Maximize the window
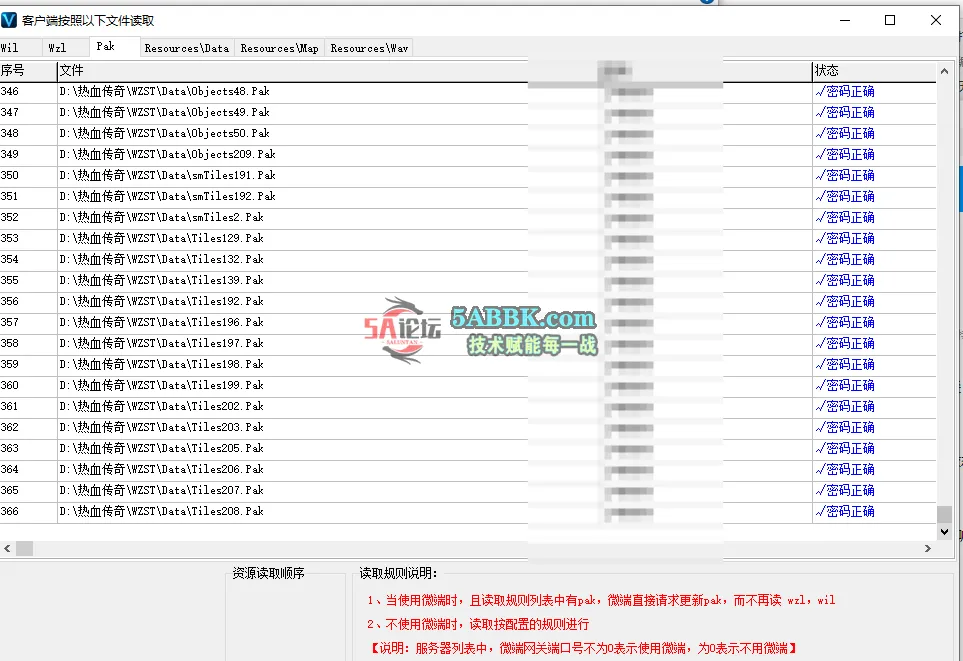 (x=889, y=20)
